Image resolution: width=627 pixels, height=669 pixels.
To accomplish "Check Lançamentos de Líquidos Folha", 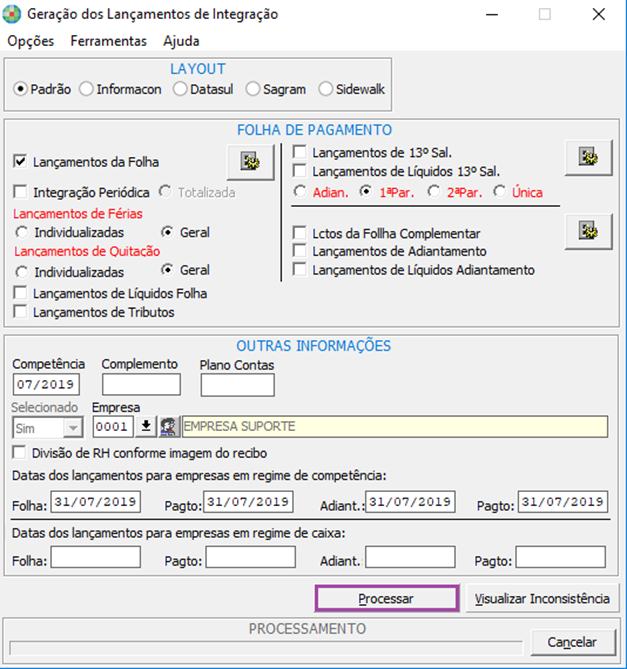I will coord(20,293).
